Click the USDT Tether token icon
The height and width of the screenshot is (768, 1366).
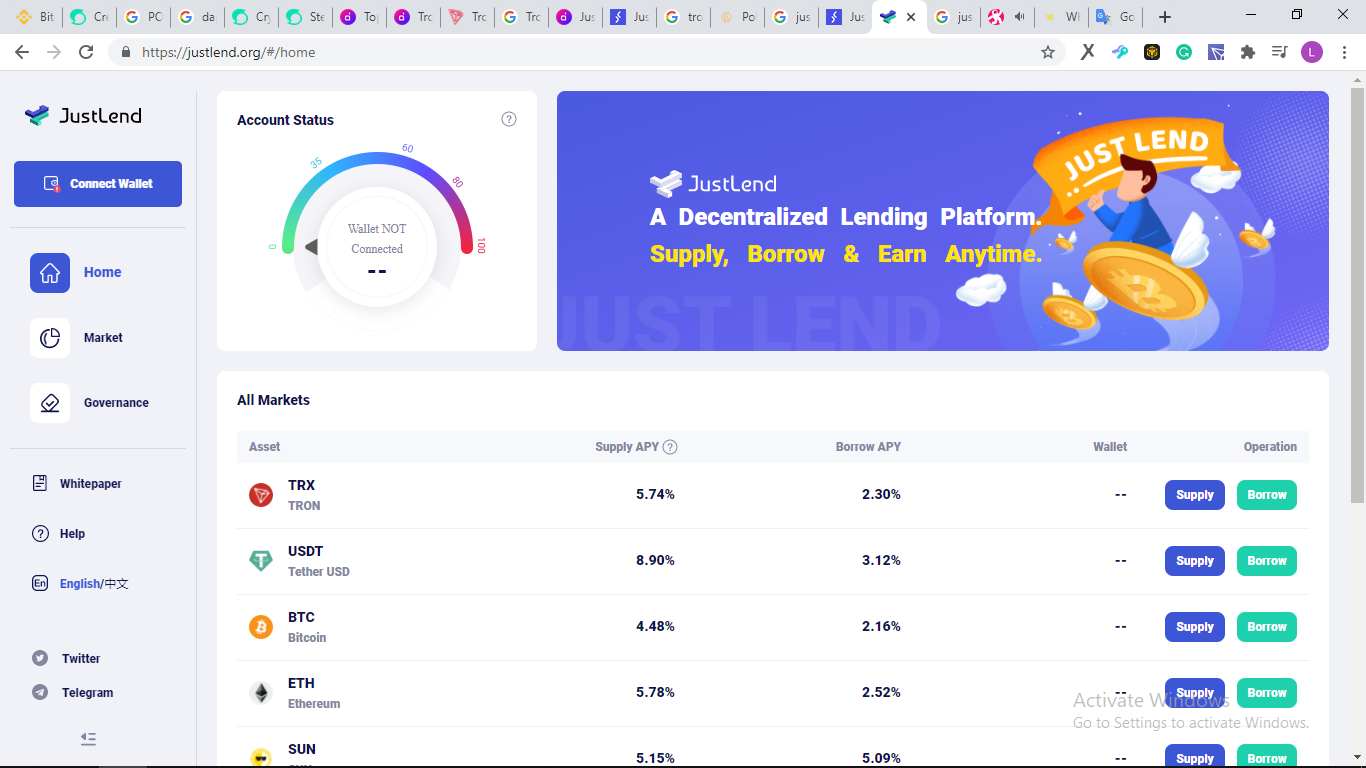[x=261, y=561]
